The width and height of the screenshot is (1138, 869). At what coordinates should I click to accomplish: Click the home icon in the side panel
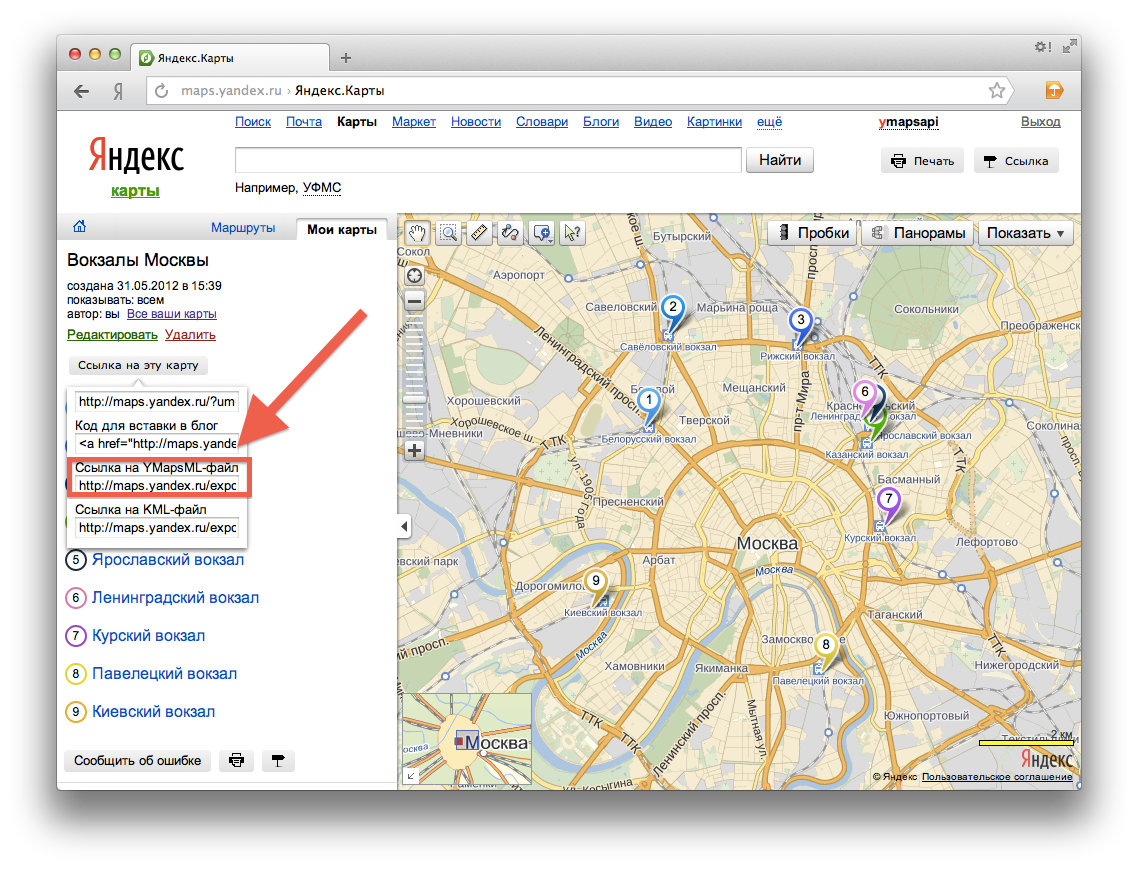(80, 227)
